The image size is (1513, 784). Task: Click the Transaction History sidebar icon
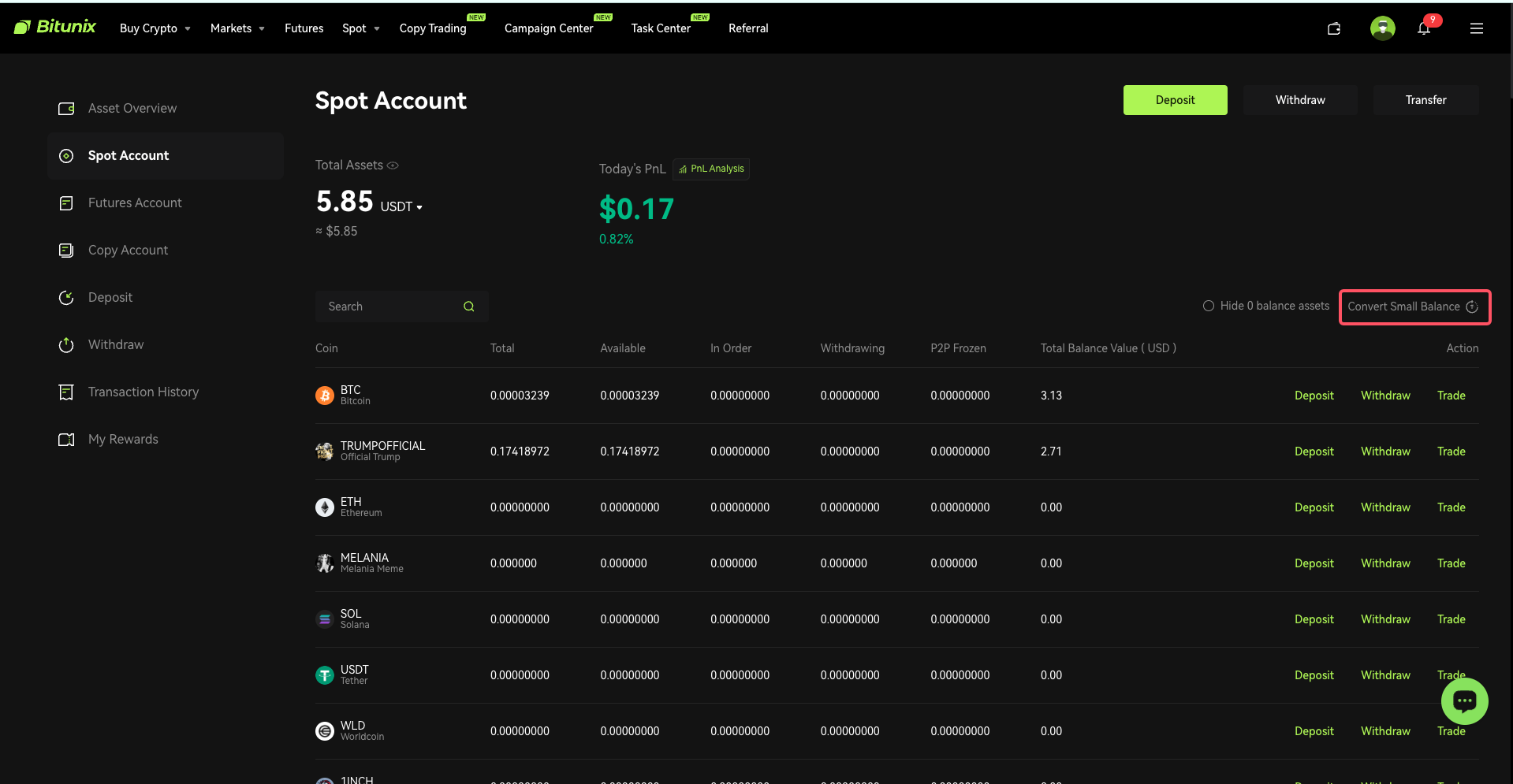click(66, 392)
